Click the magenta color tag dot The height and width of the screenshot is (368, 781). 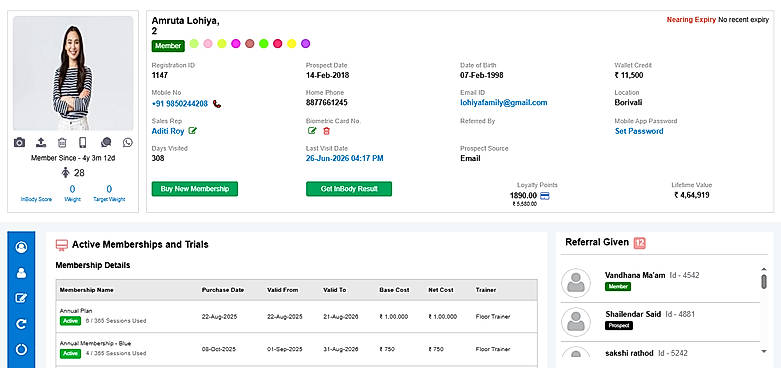click(236, 43)
